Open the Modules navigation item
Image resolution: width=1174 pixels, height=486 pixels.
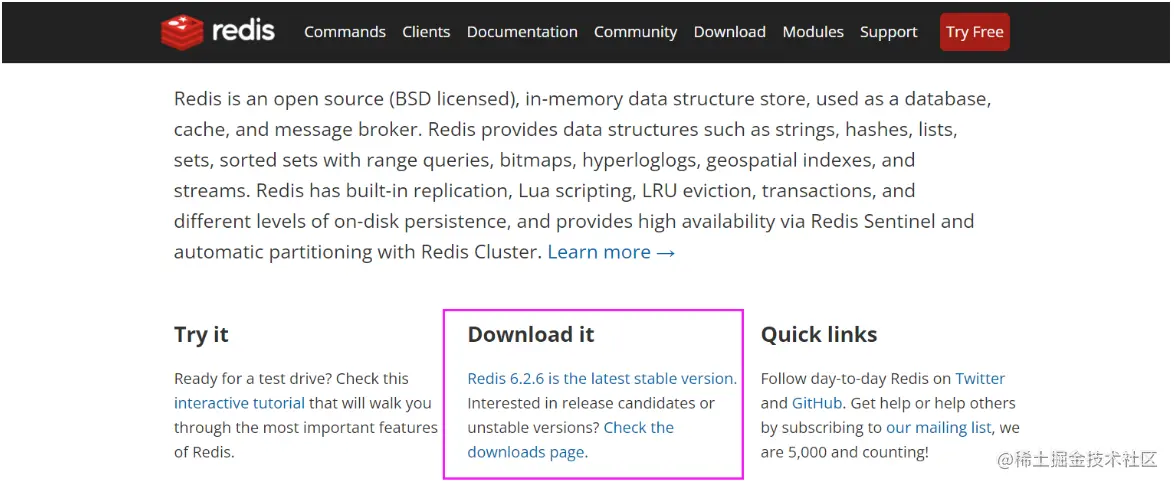point(813,32)
